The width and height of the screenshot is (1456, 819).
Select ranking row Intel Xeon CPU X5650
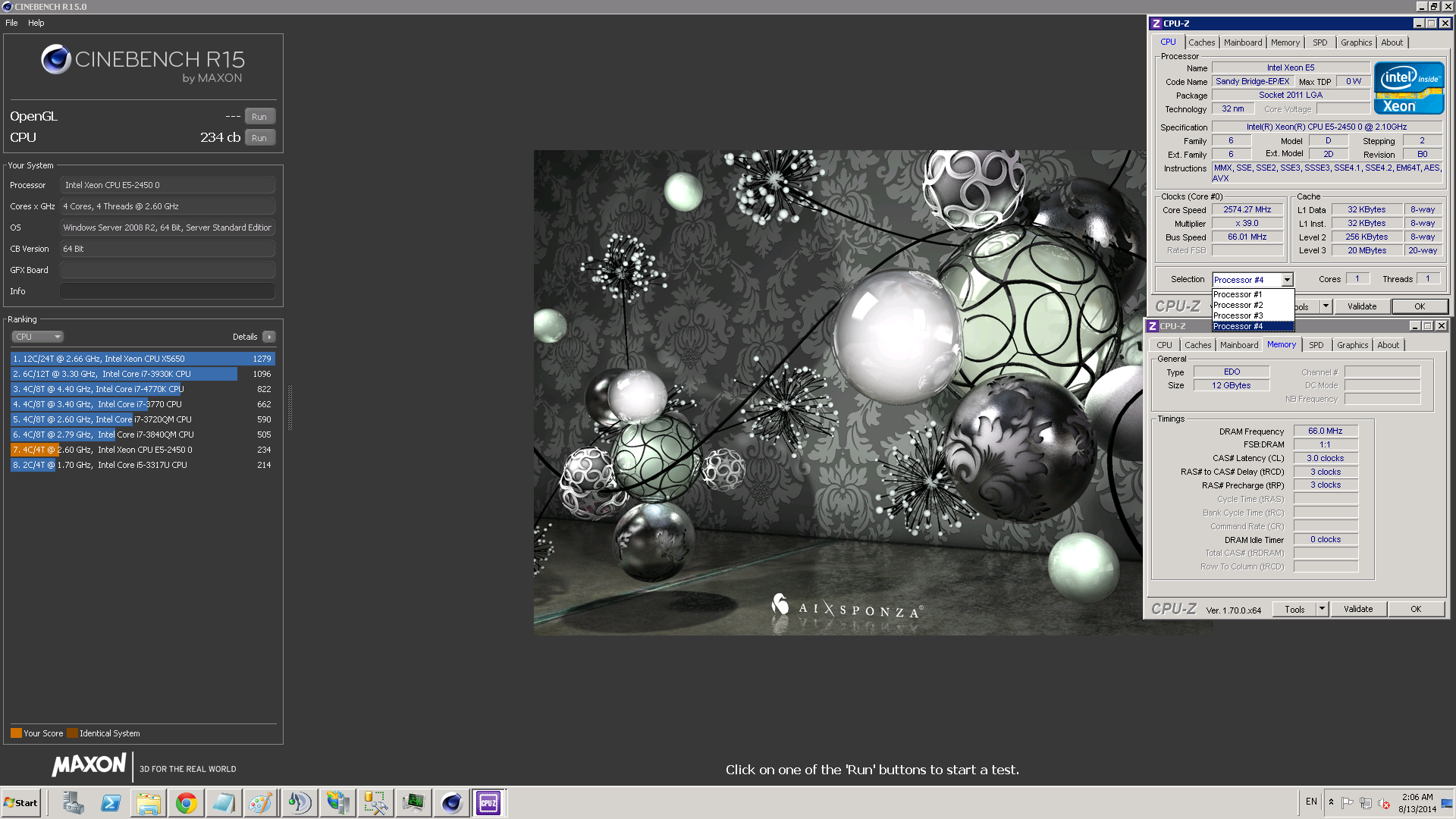pyautogui.click(x=143, y=359)
